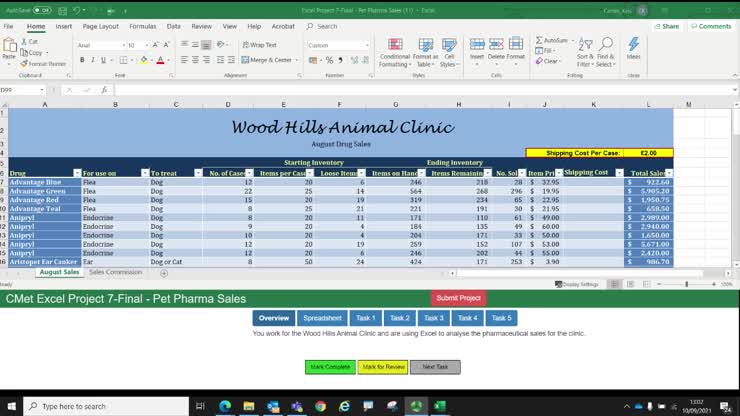Open the Name Box dropdown arrow
This screenshot has height=416, width=740.
coord(42,90)
